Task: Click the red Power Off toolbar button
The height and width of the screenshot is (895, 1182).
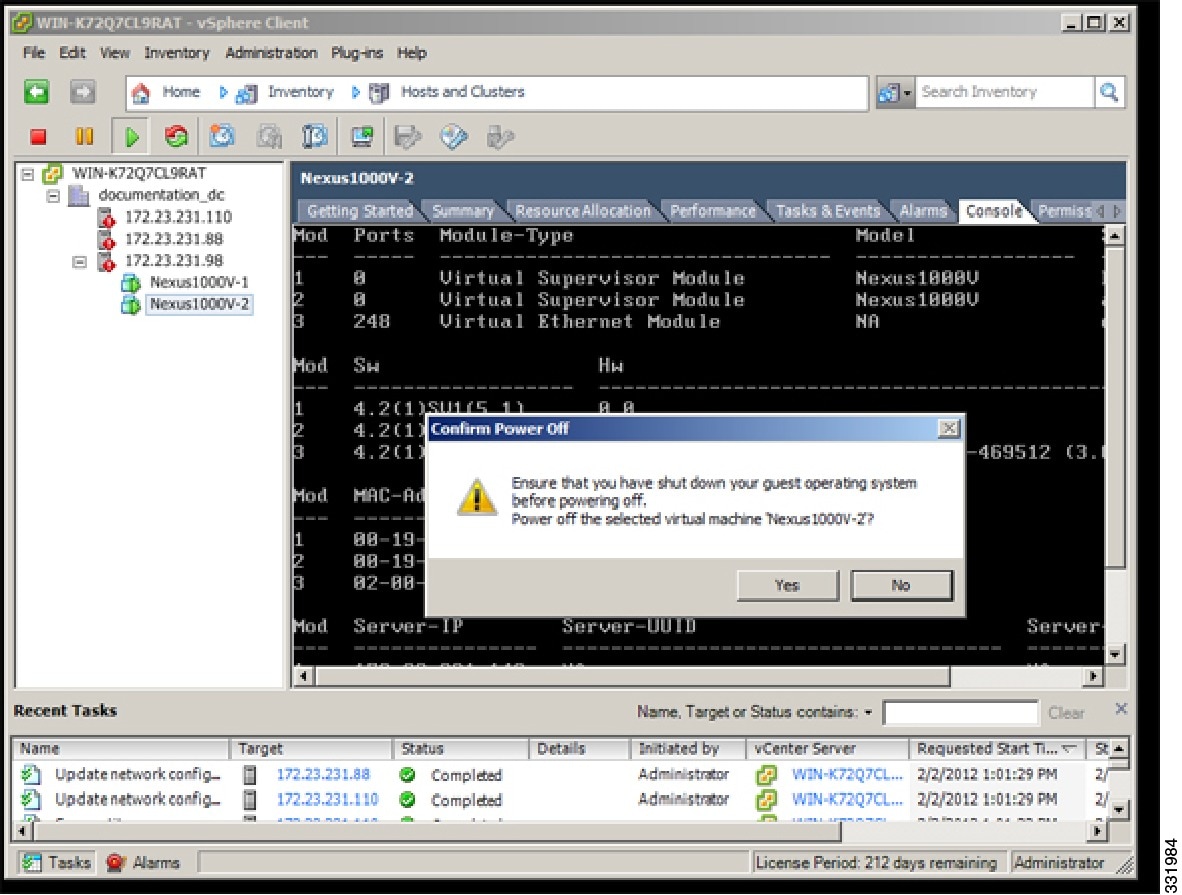Action: pyautogui.click(x=38, y=136)
